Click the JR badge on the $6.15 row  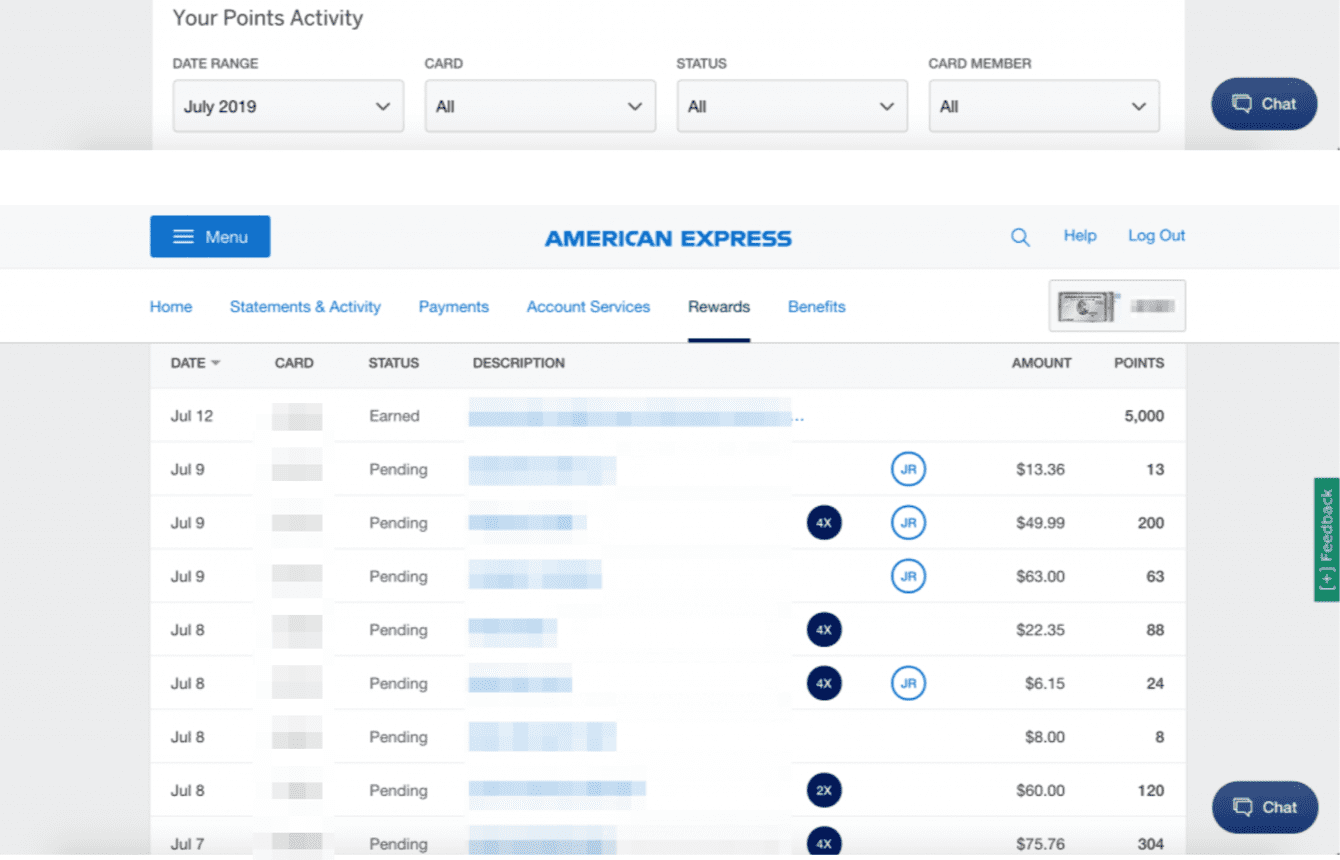pos(908,683)
